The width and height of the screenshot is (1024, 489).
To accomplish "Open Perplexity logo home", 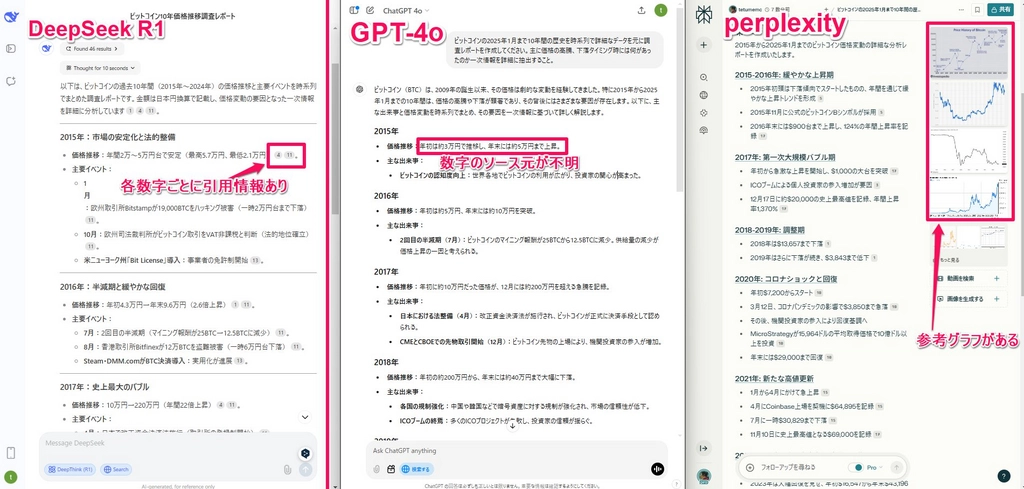I will click(x=704, y=13).
